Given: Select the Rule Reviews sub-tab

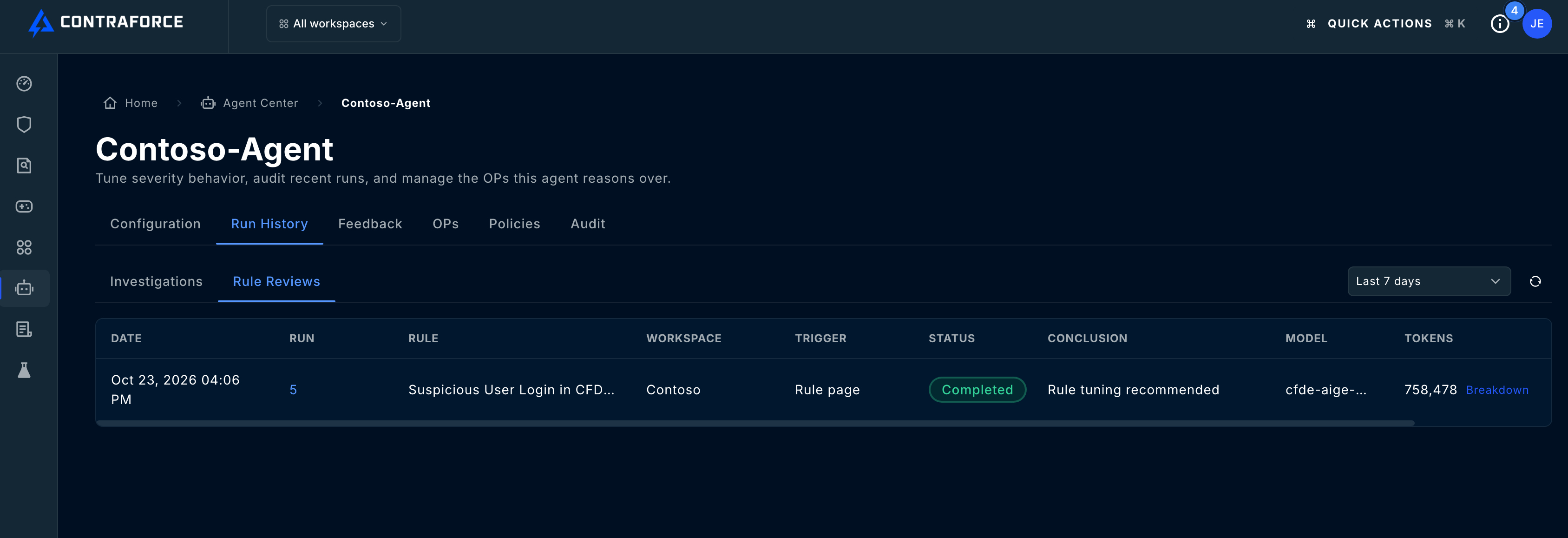Looking at the screenshot, I should [x=276, y=281].
